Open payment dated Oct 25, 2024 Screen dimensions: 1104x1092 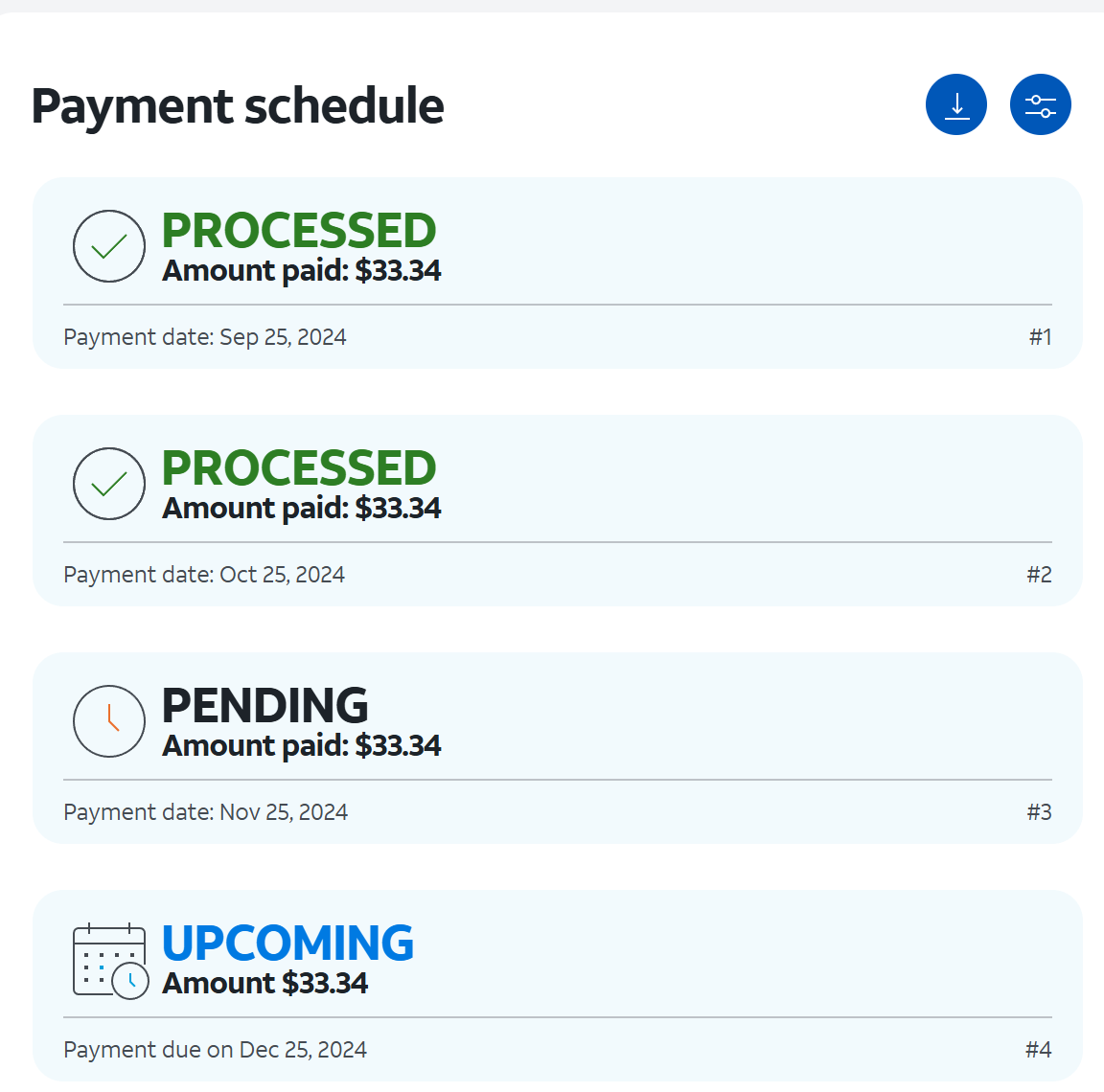coord(204,575)
